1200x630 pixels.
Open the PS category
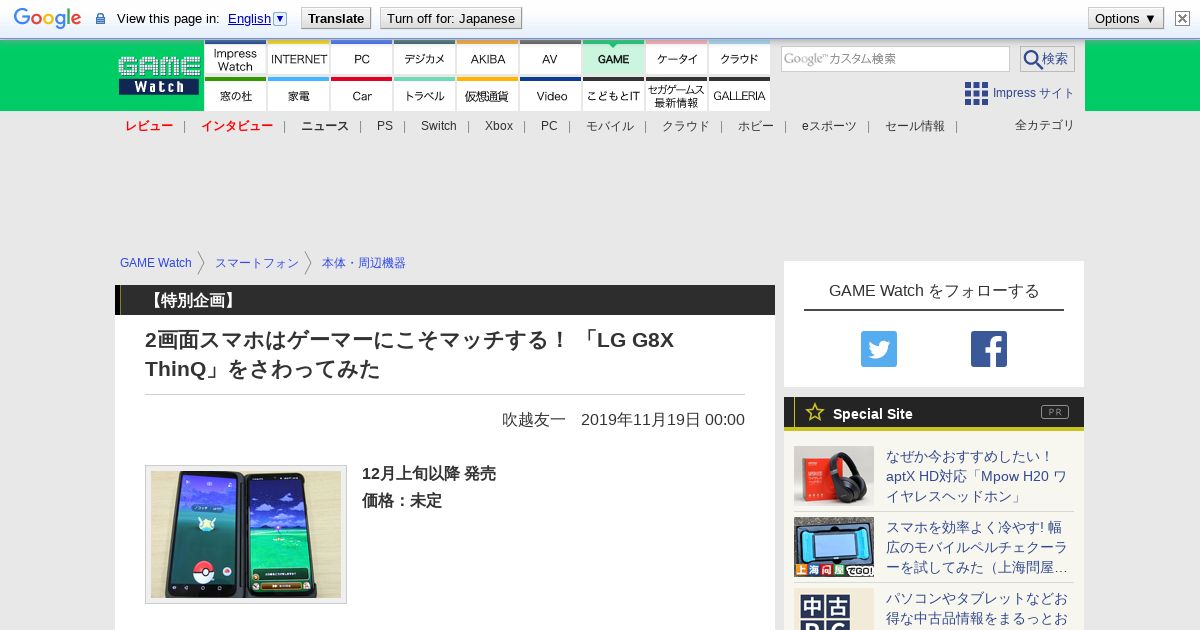(385, 126)
